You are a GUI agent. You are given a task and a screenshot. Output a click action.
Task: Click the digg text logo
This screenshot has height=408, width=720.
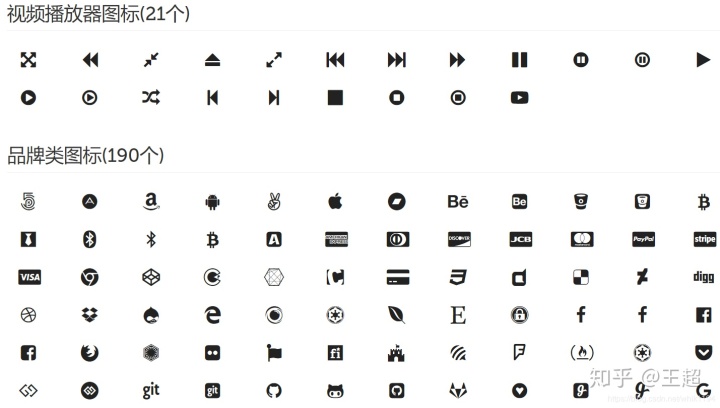pos(703,277)
